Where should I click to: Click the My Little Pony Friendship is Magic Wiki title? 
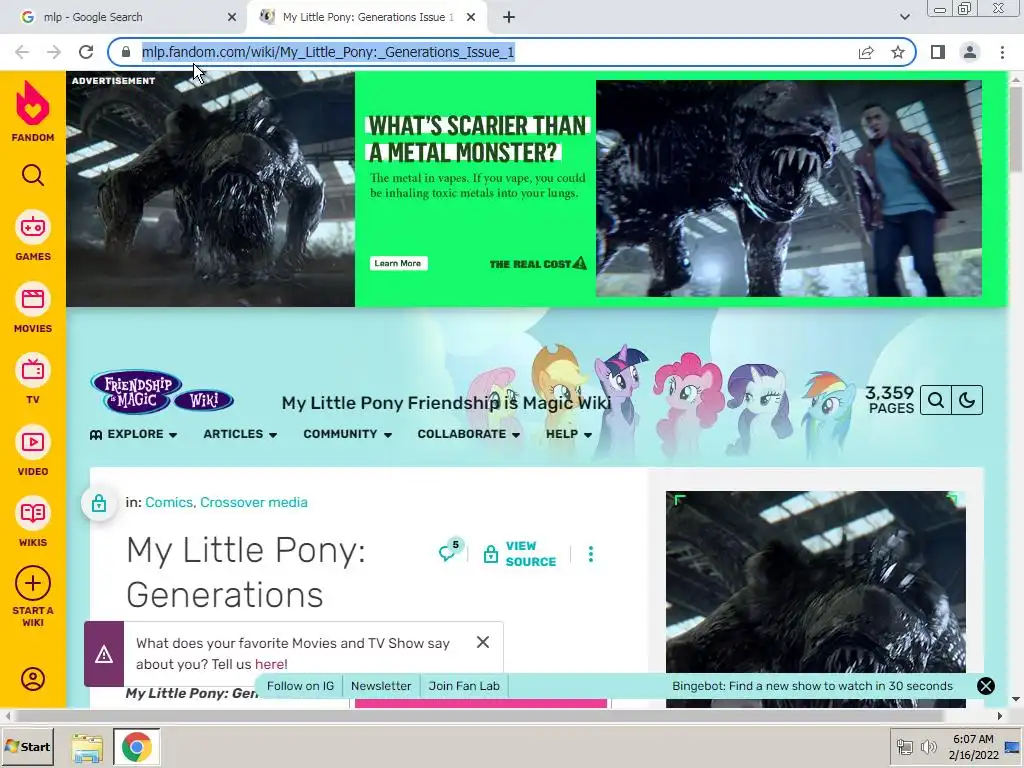(x=446, y=403)
